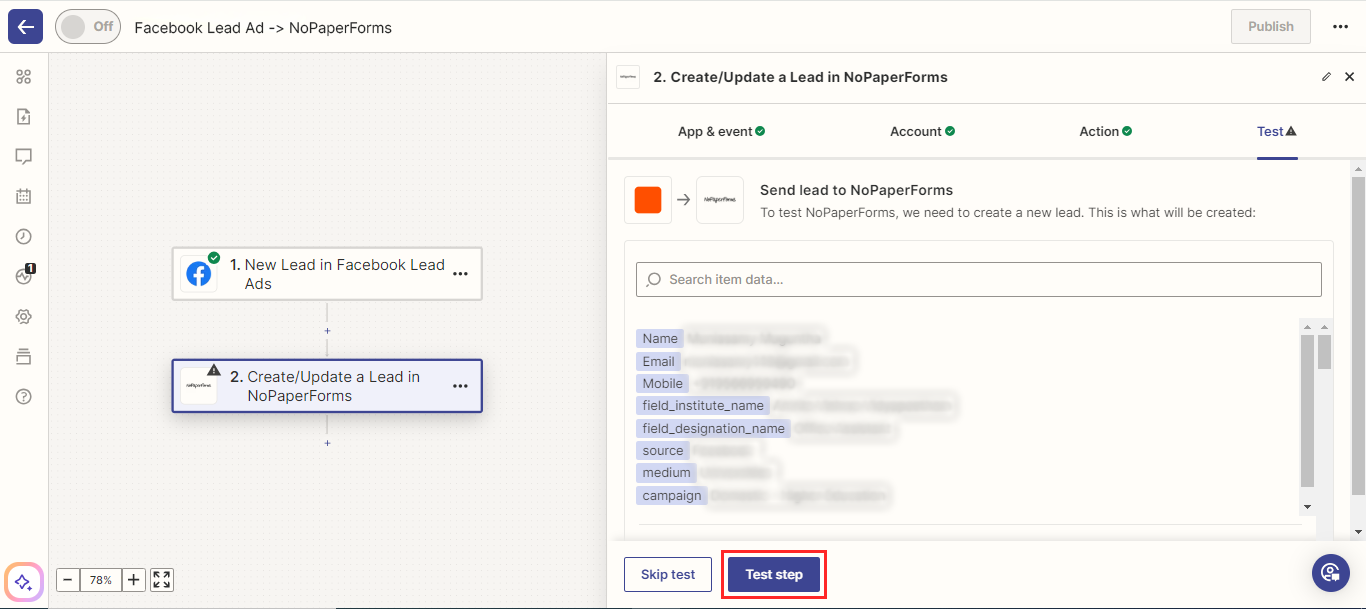1366x609 pixels.
Task: Open the AI sparkle assistant button
Action: pyautogui.click(x=24, y=582)
